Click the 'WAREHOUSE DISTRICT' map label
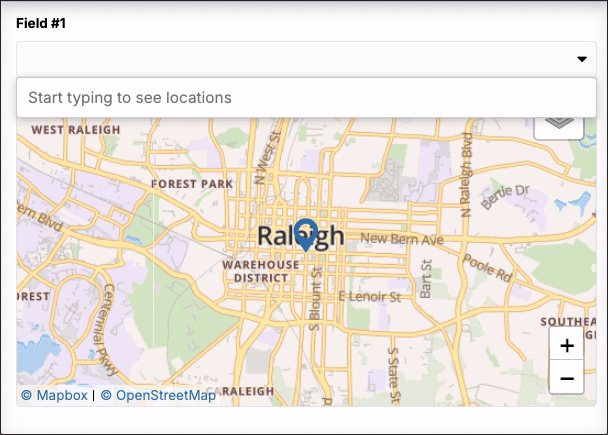Viewport: 608px width, 435px height. [261, 271]
